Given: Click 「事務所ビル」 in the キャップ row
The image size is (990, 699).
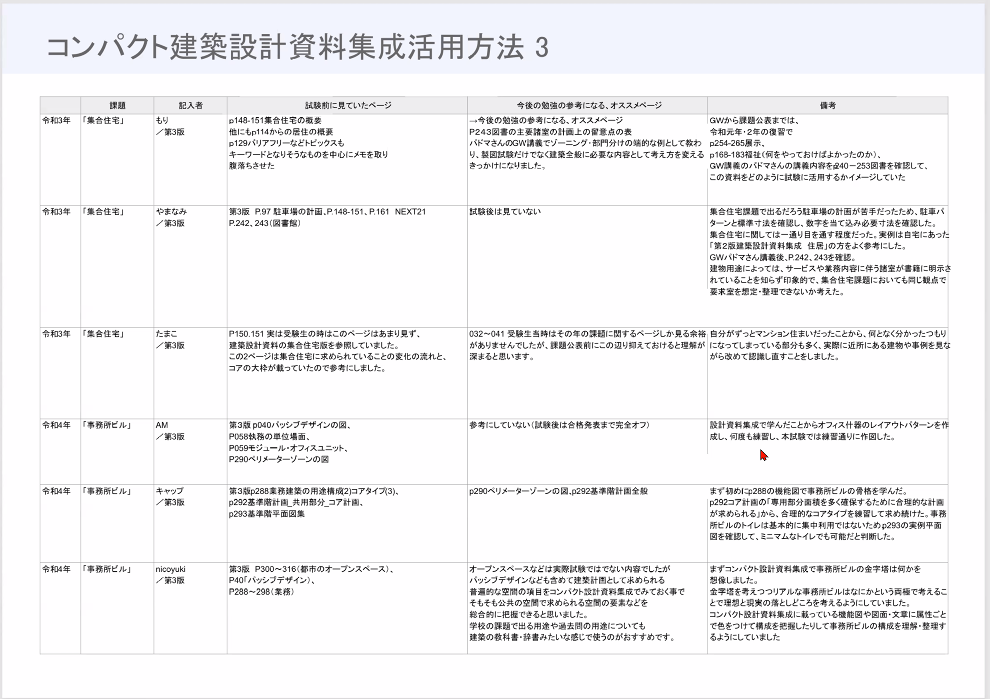Looking at the screenshot, I should click(107, 491).
